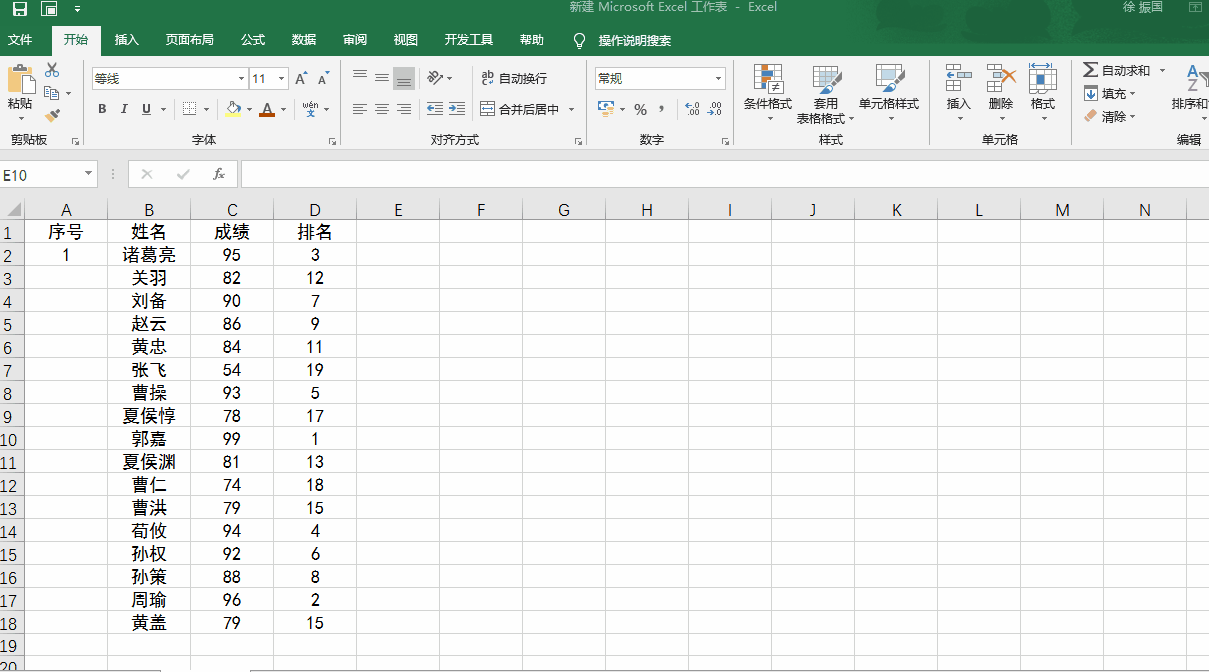This screenshot has width=1209, height=672.
Task: Click the Increase Indent icon
Action: [x=457, y=109]
